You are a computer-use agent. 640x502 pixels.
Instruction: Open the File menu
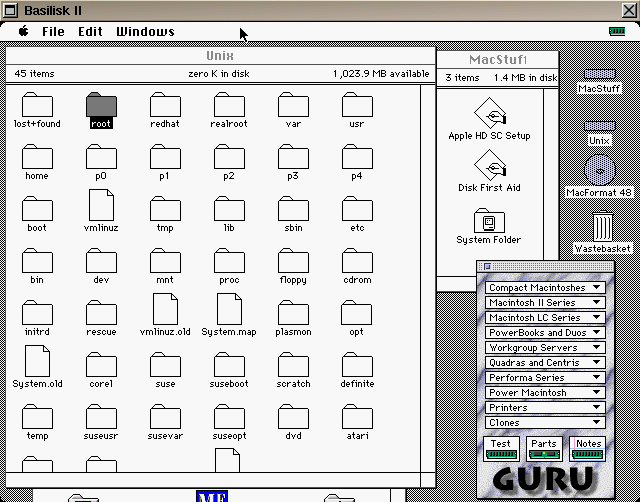(x=53, y=31)
